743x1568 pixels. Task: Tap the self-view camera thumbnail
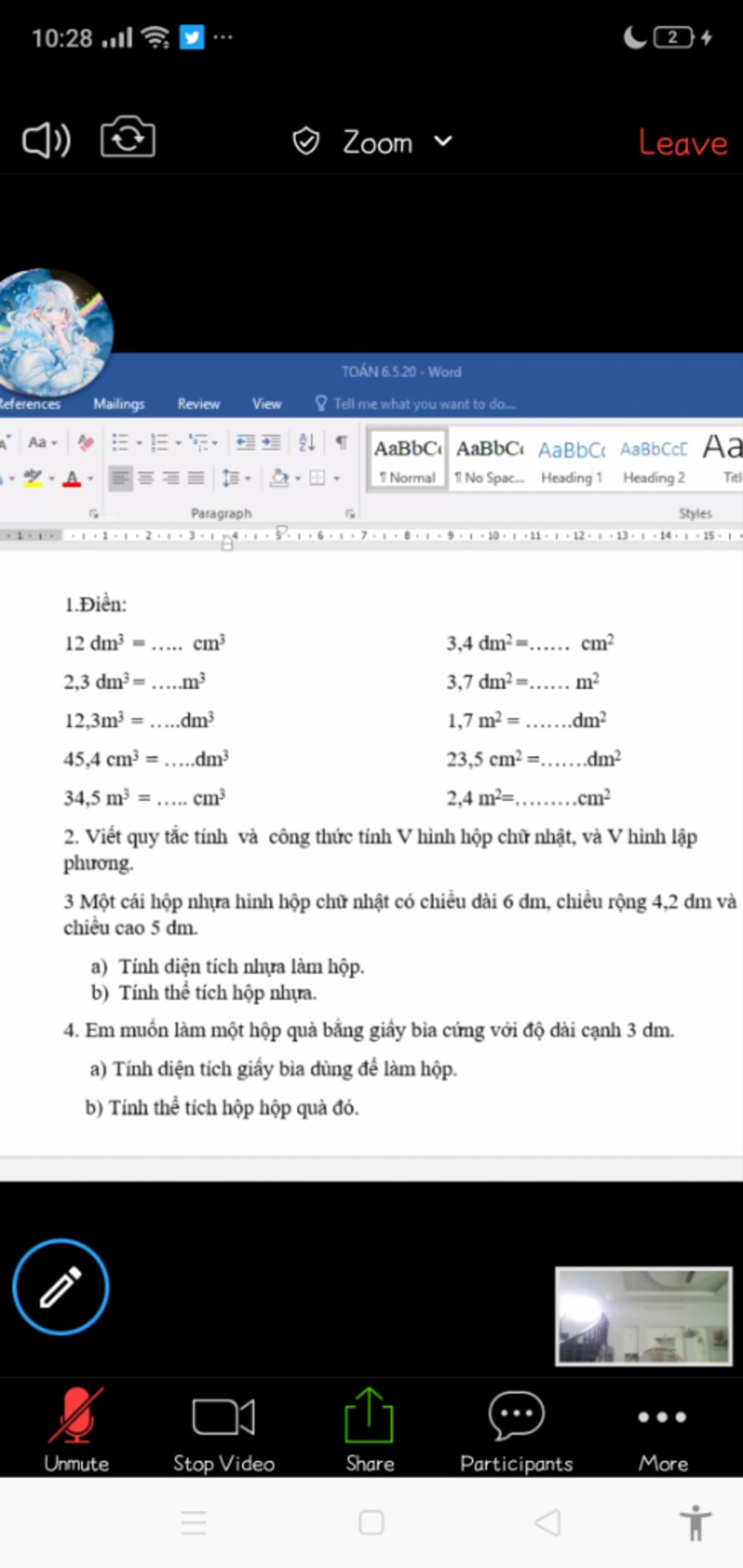[644, 1316]
